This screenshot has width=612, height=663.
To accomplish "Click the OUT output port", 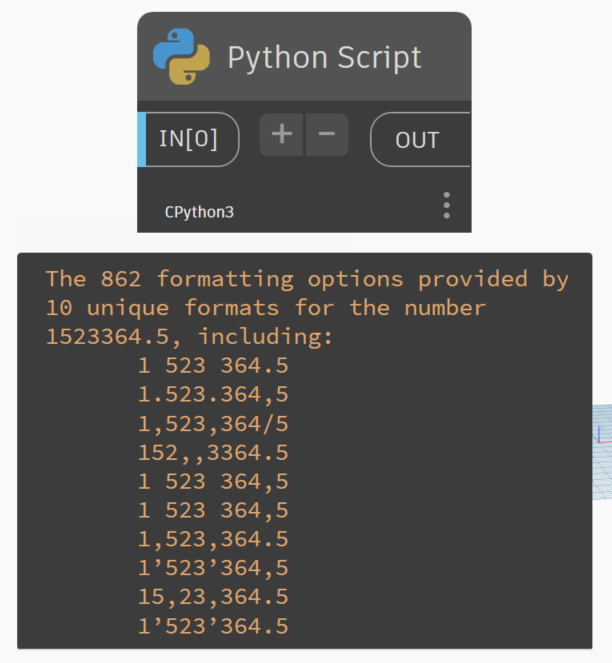I will (417, 139).
